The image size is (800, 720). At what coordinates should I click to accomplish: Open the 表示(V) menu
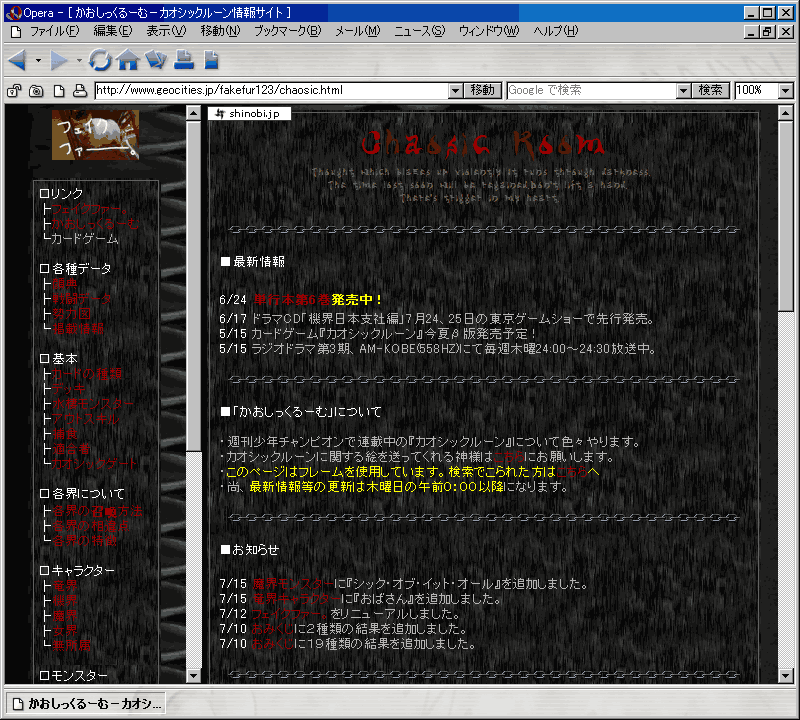pyautogui.click(x=166, y=32)
